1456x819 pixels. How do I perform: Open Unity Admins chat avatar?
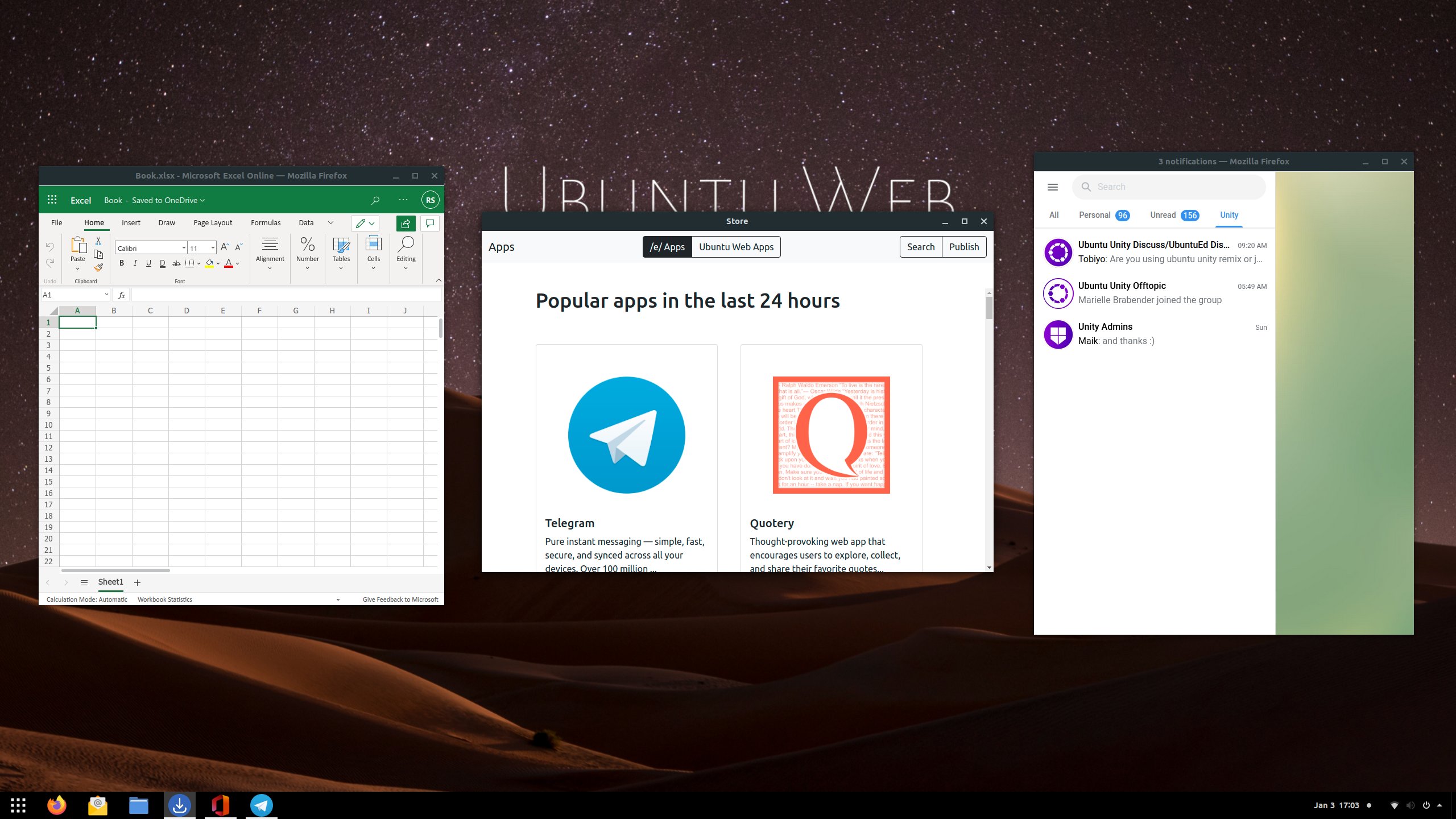point(1058,334)
